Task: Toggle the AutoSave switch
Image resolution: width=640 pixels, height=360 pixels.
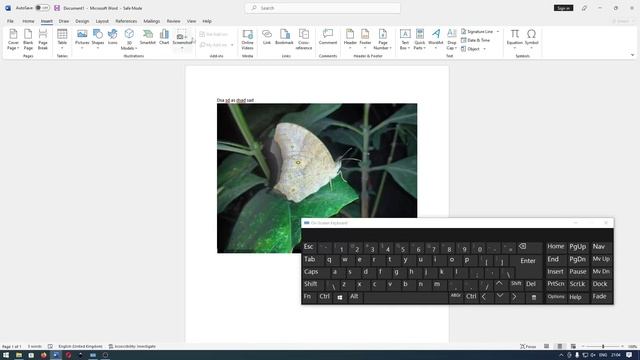Action: point(42,8)
